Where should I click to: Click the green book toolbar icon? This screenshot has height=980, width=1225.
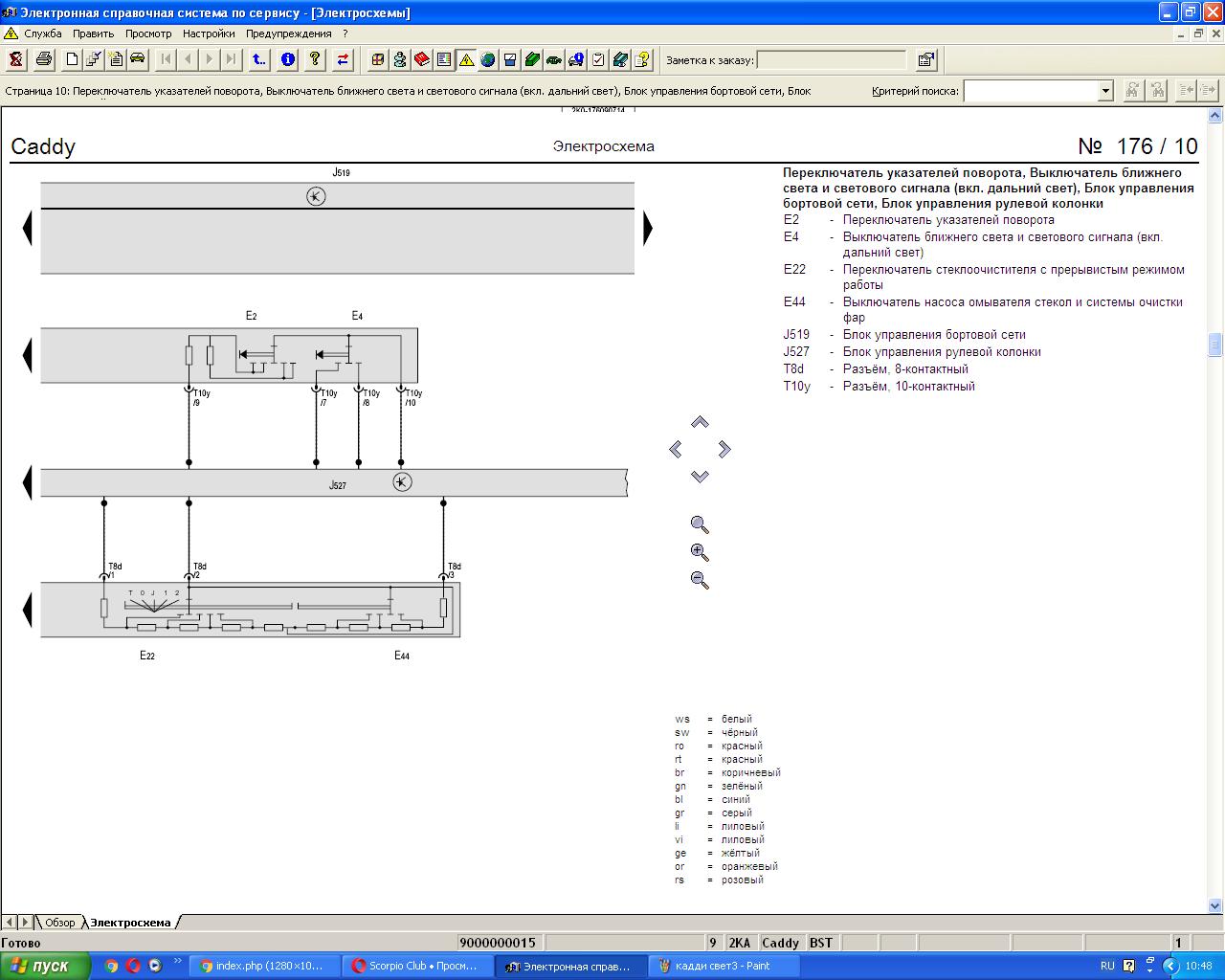coord(532,59)
